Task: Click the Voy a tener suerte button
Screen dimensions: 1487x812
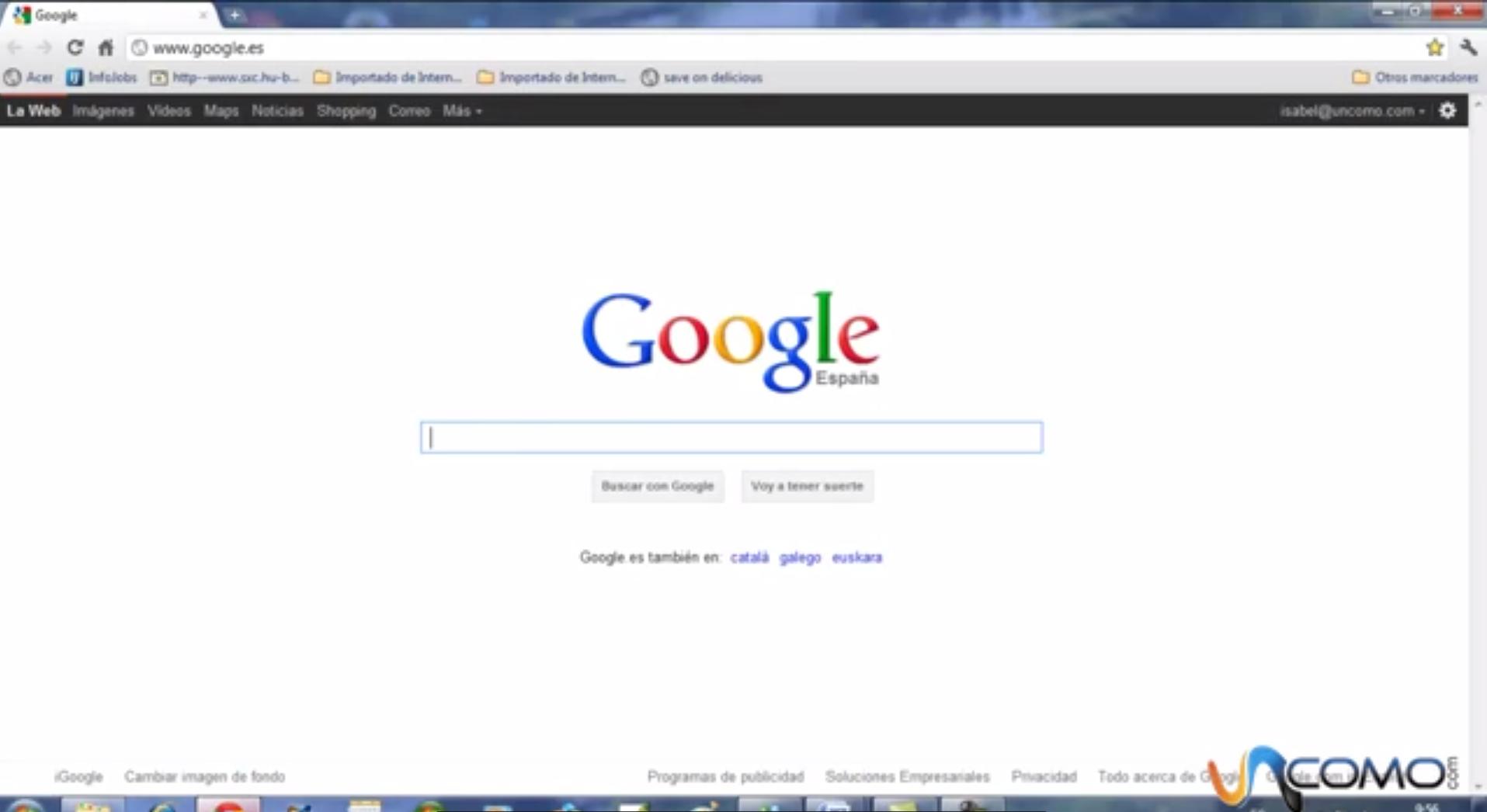Action: pos(807,486)
